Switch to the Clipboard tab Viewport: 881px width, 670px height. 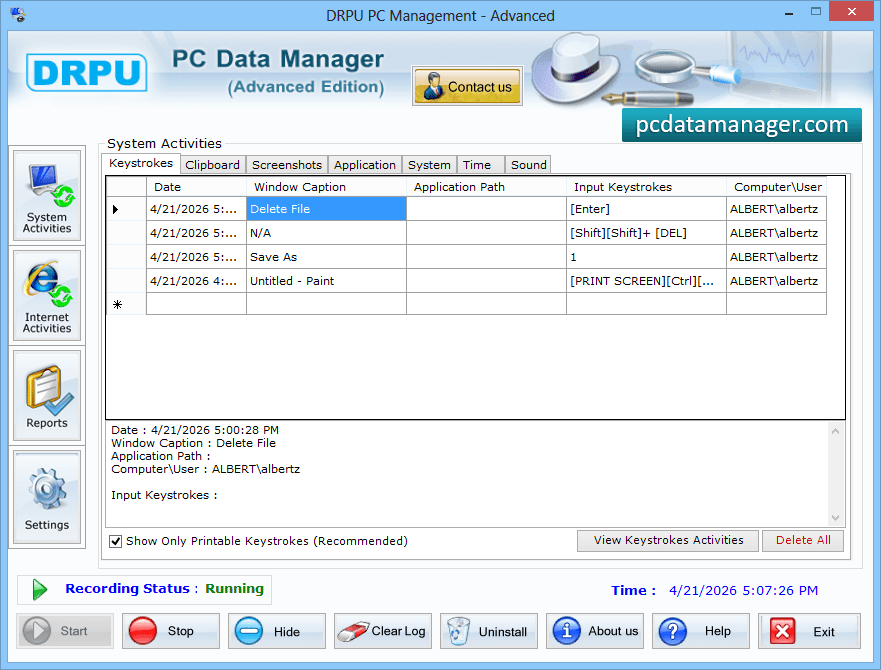tap(212, 165)
